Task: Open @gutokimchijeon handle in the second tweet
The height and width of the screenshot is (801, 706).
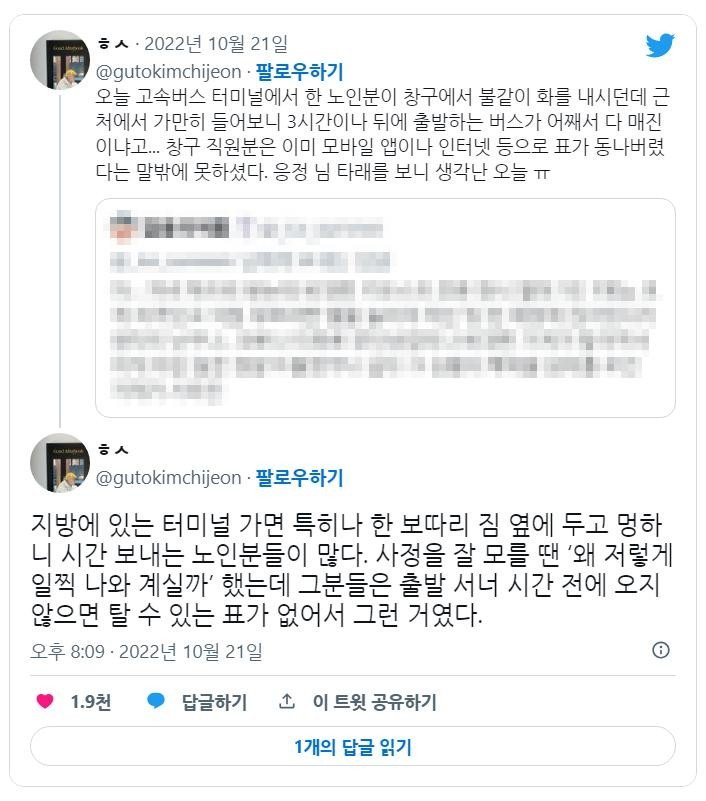Action: [x=168, y=478]
